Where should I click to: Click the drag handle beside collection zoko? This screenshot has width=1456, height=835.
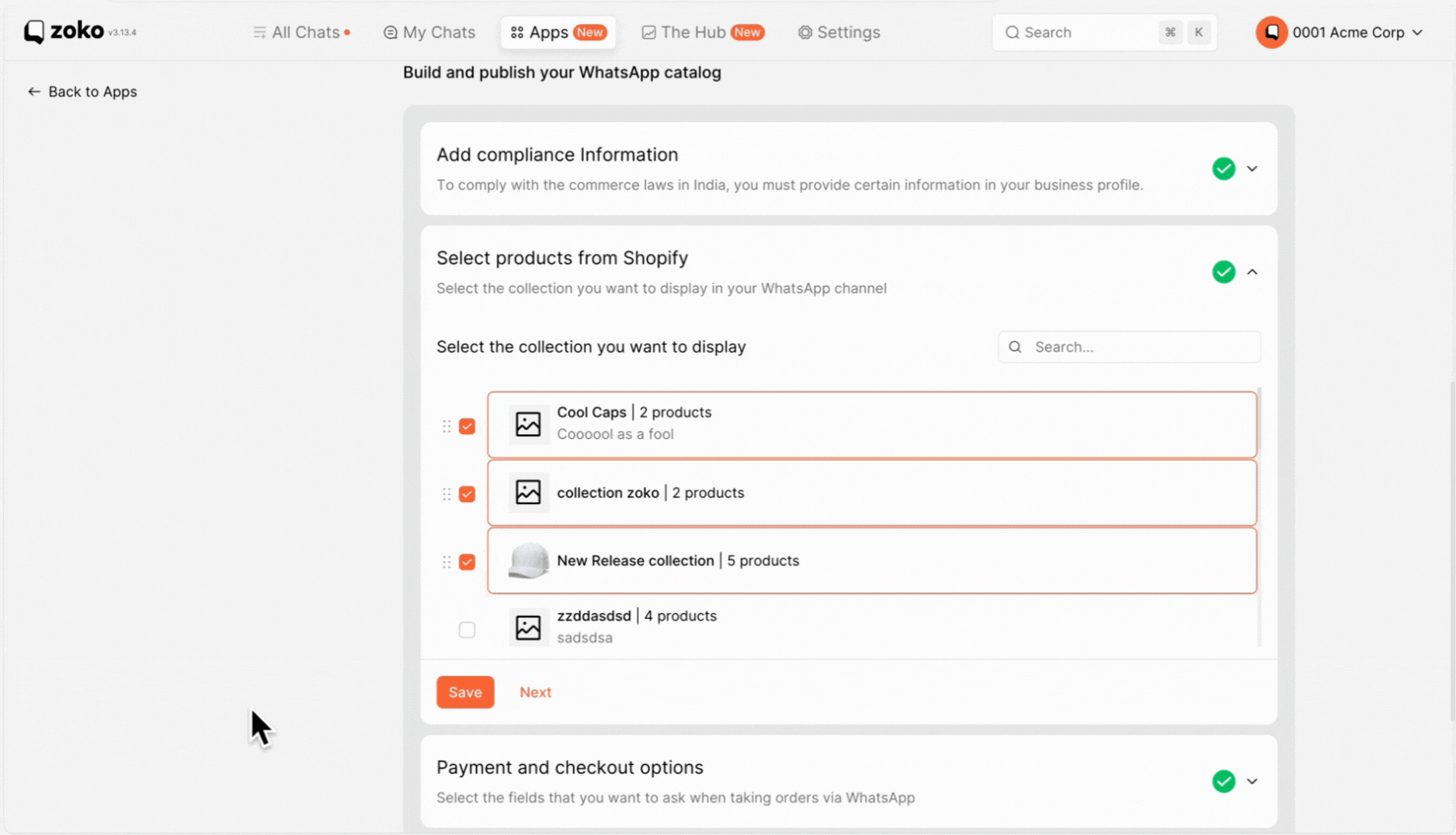[x=447, y=493]
